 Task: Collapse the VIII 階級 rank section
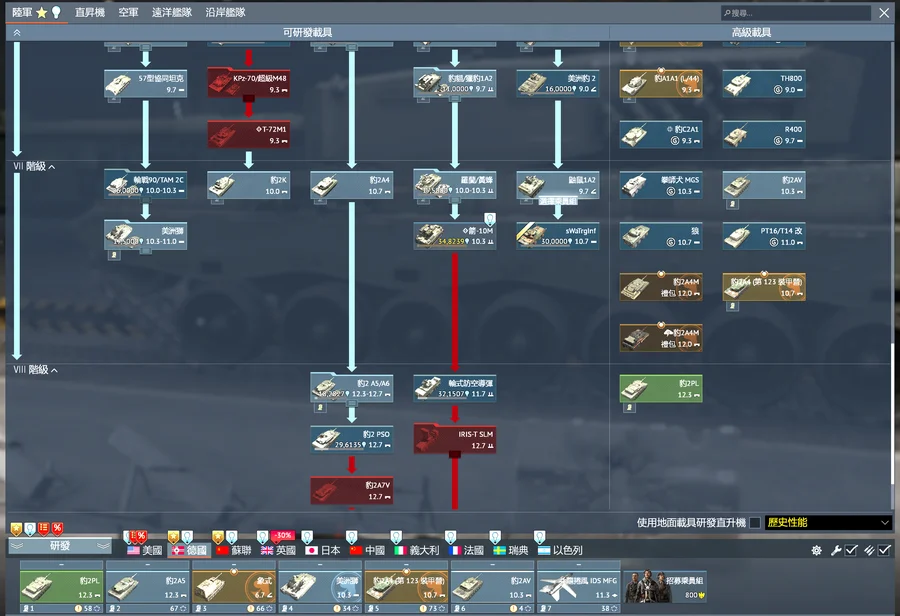55,370
